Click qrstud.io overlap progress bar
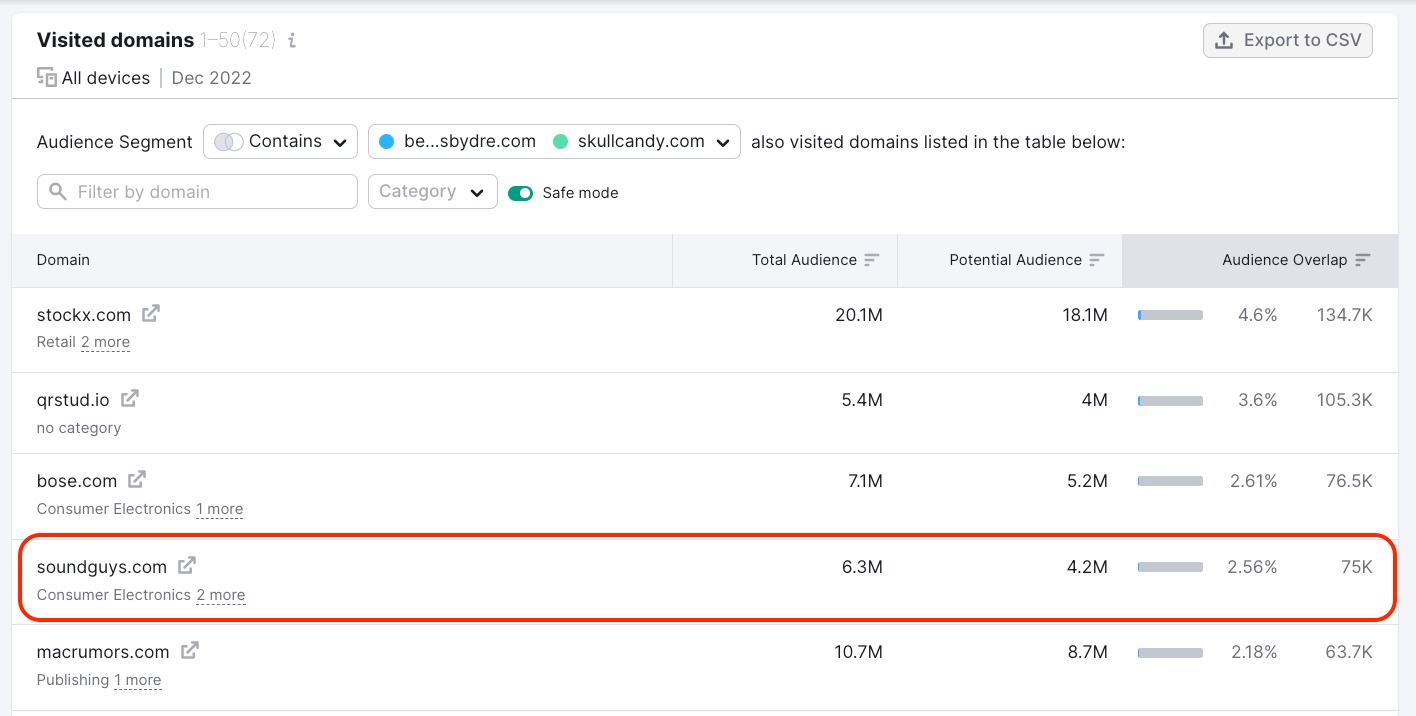The width and height of the screenshot is (1416, 716). (1170, 400)
